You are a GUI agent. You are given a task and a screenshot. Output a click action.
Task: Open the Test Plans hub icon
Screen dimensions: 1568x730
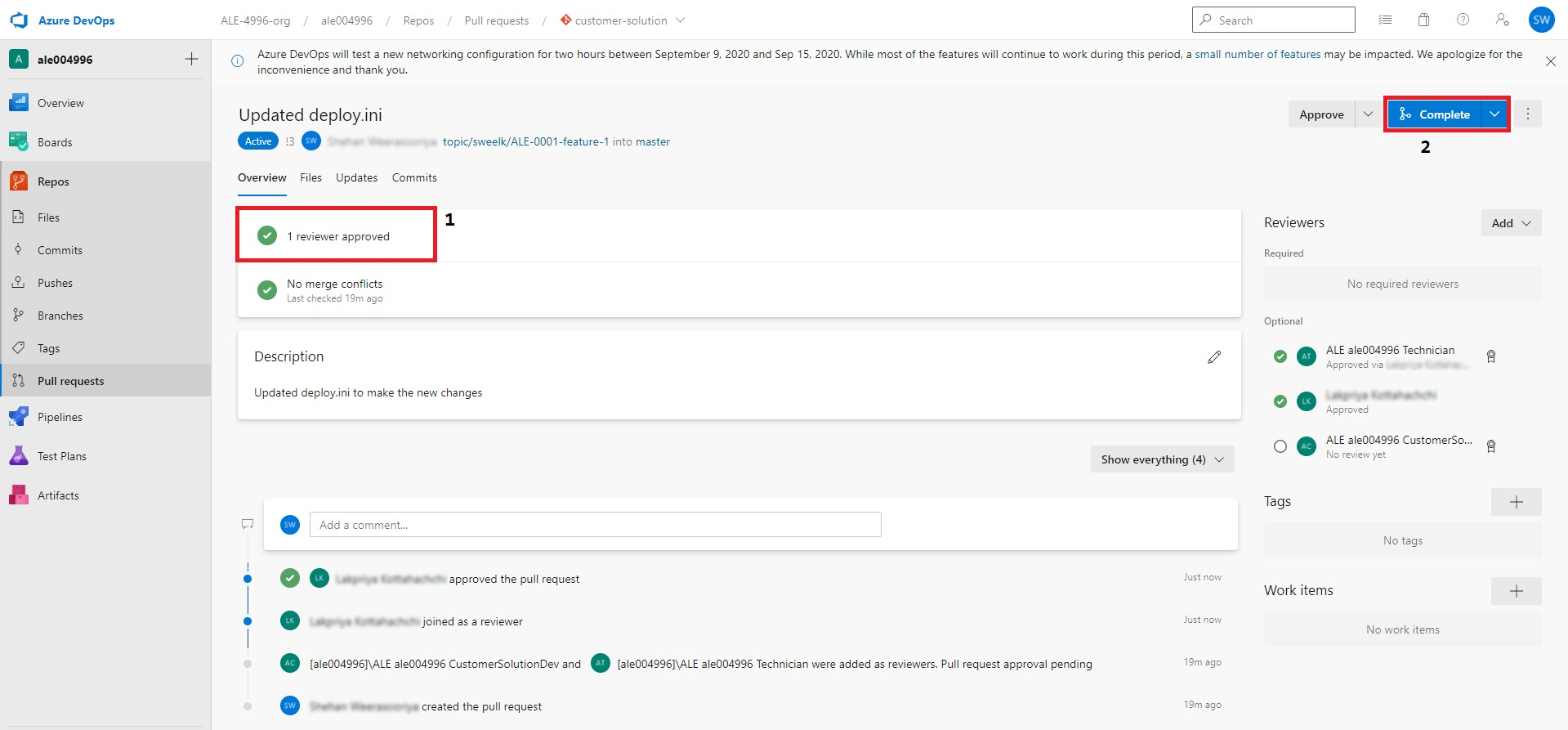coord(19,456)
